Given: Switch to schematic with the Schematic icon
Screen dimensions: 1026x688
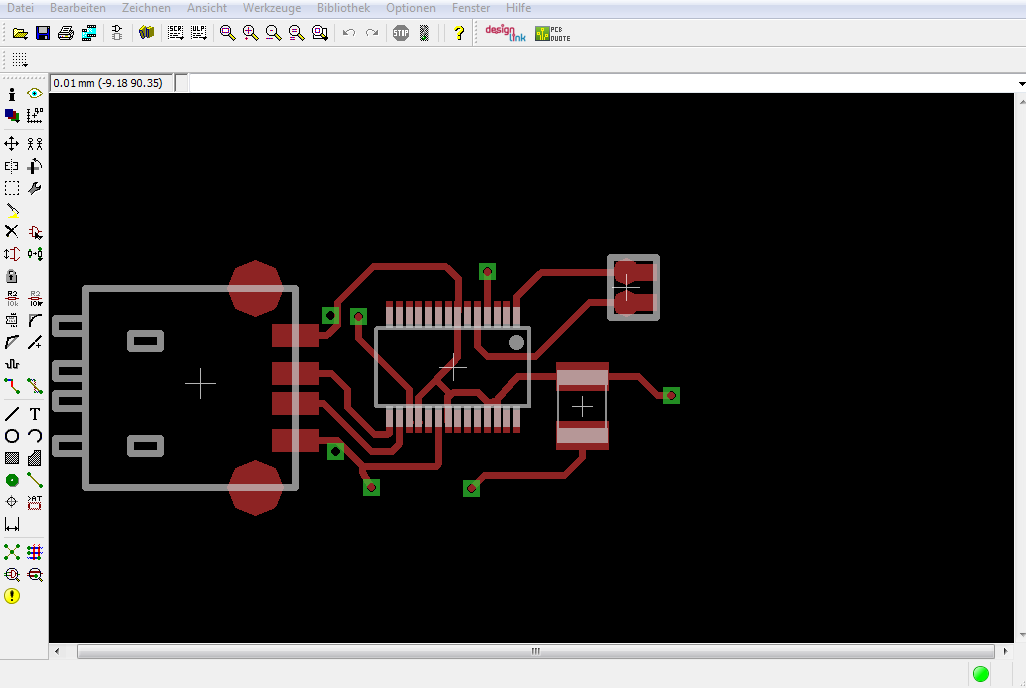Looking at the screenshot, I should tap(117, 33).
